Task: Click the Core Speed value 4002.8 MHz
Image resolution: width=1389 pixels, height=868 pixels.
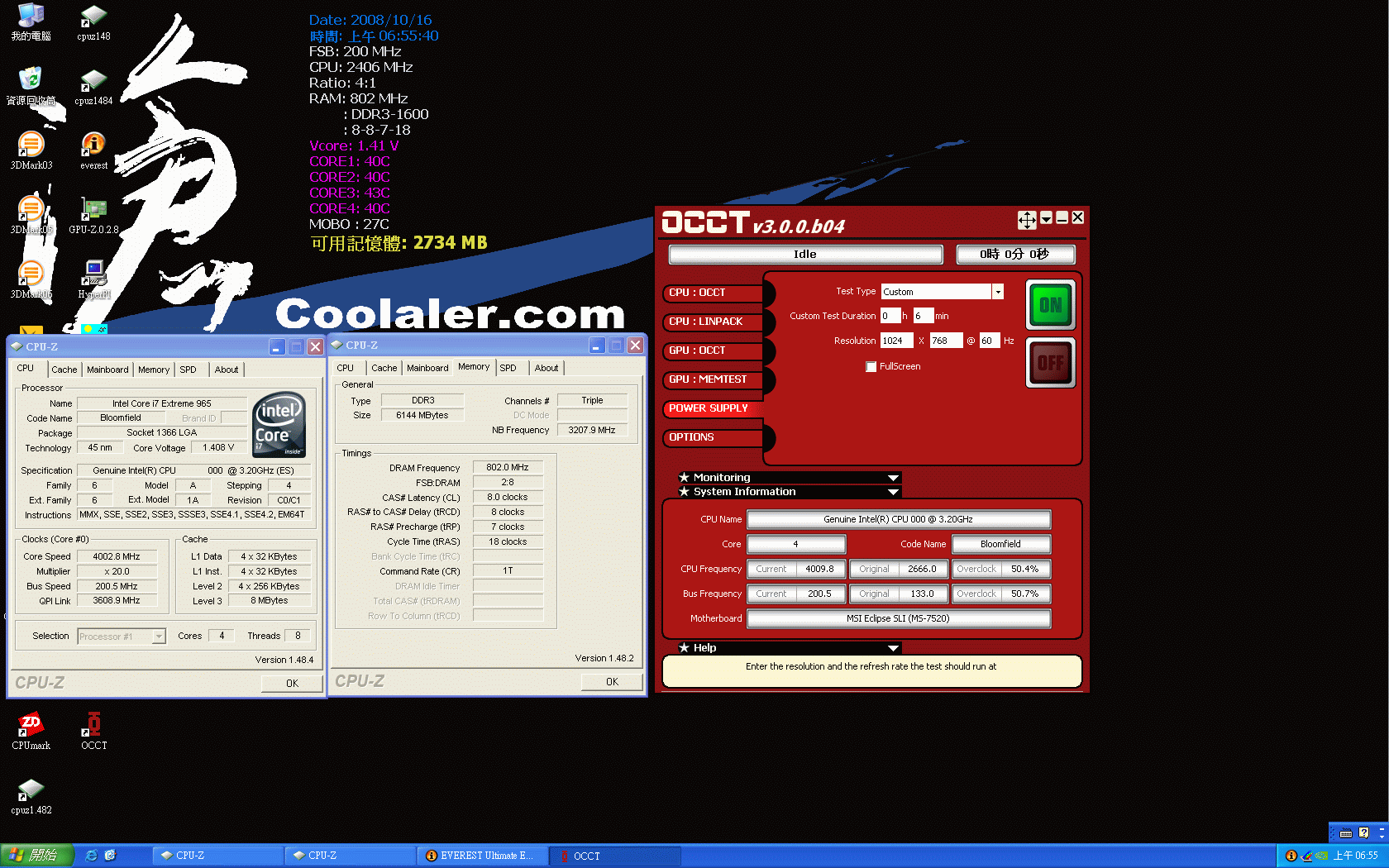Action: tap(117, 556)
